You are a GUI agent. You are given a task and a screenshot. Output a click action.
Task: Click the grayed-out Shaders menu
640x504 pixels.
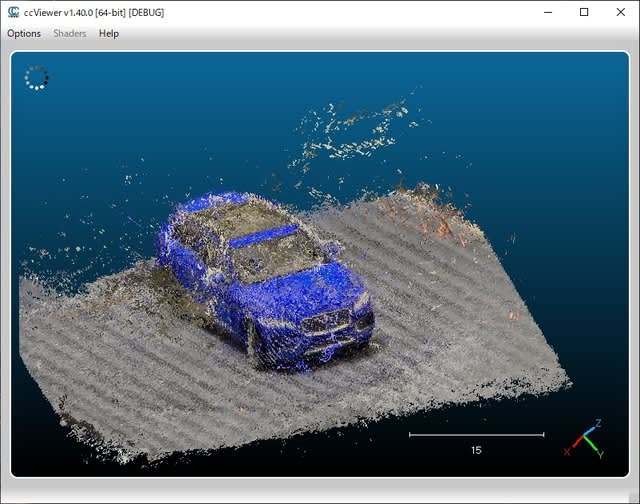(x=70, y=33)
